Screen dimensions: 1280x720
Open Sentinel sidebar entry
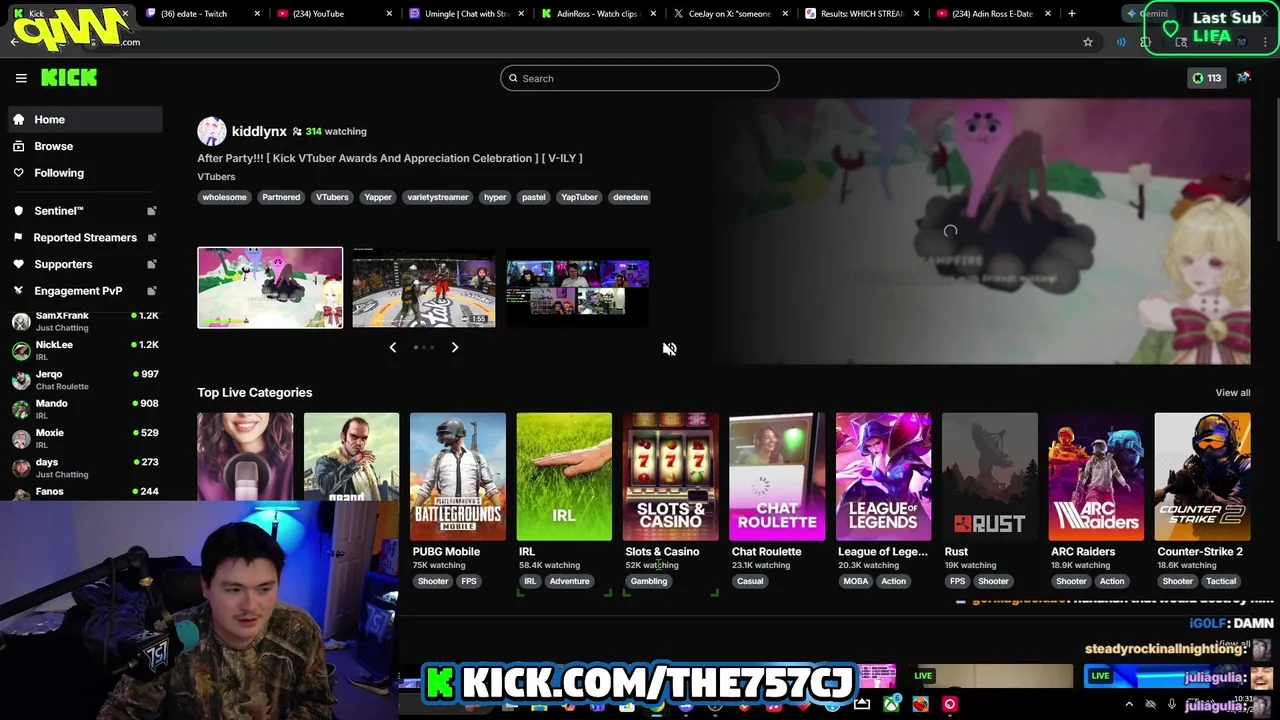(x=86, y=211)
